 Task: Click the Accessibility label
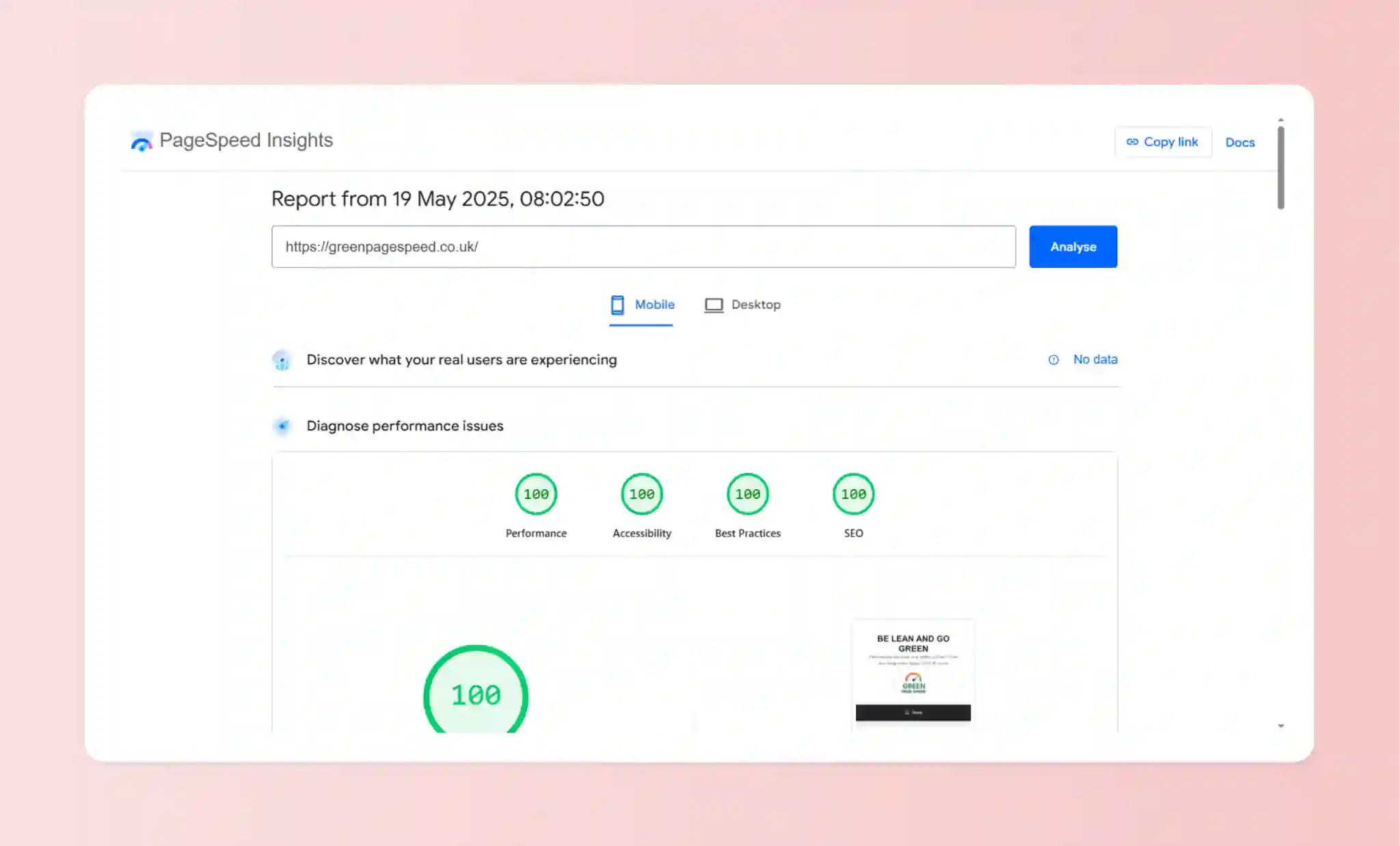642,533
